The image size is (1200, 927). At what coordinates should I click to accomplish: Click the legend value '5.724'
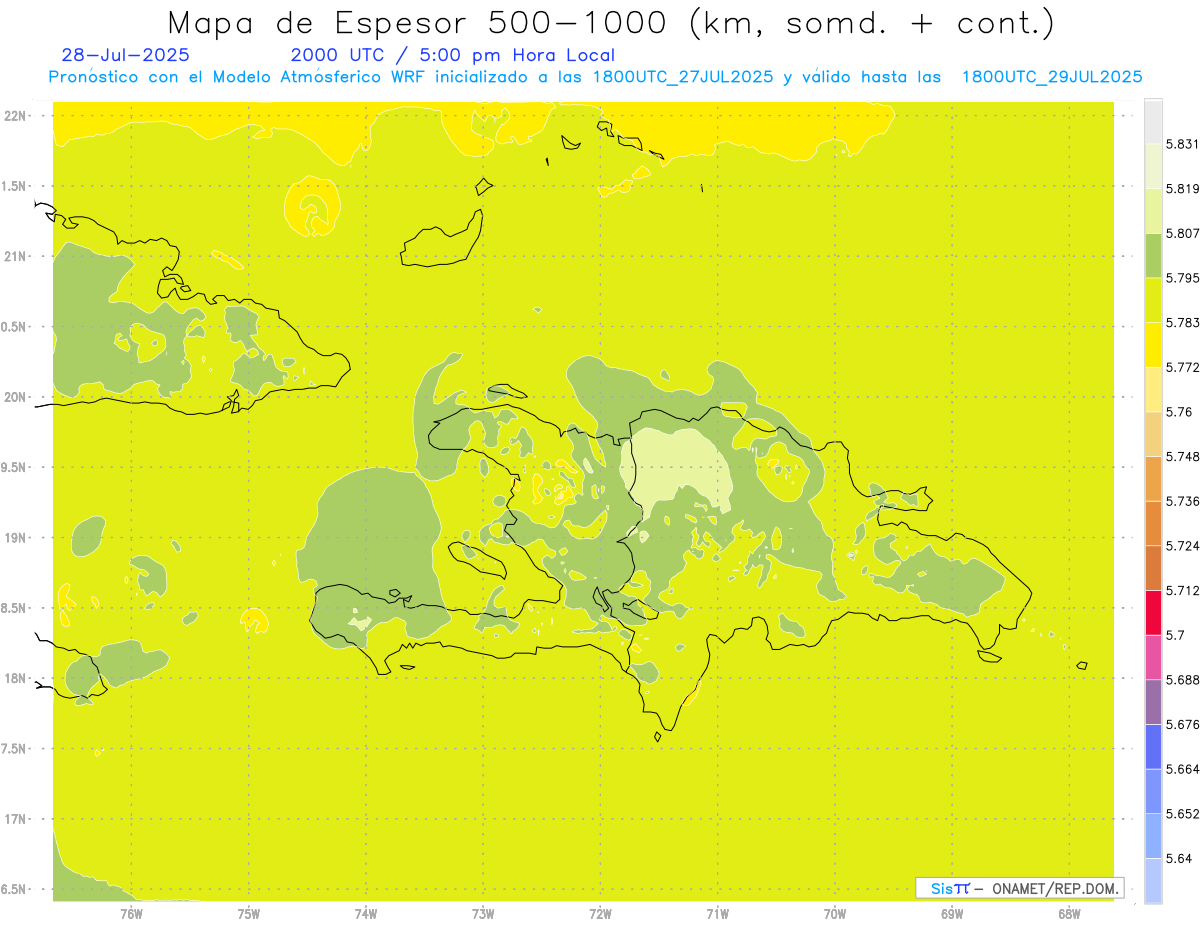click(x=1182, y=546)
